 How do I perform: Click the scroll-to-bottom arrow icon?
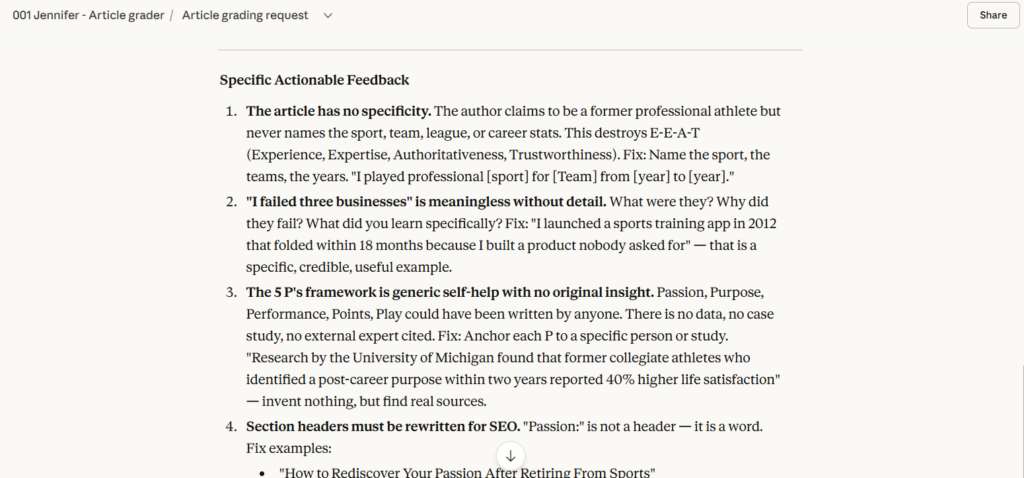(x=510, y=456)
